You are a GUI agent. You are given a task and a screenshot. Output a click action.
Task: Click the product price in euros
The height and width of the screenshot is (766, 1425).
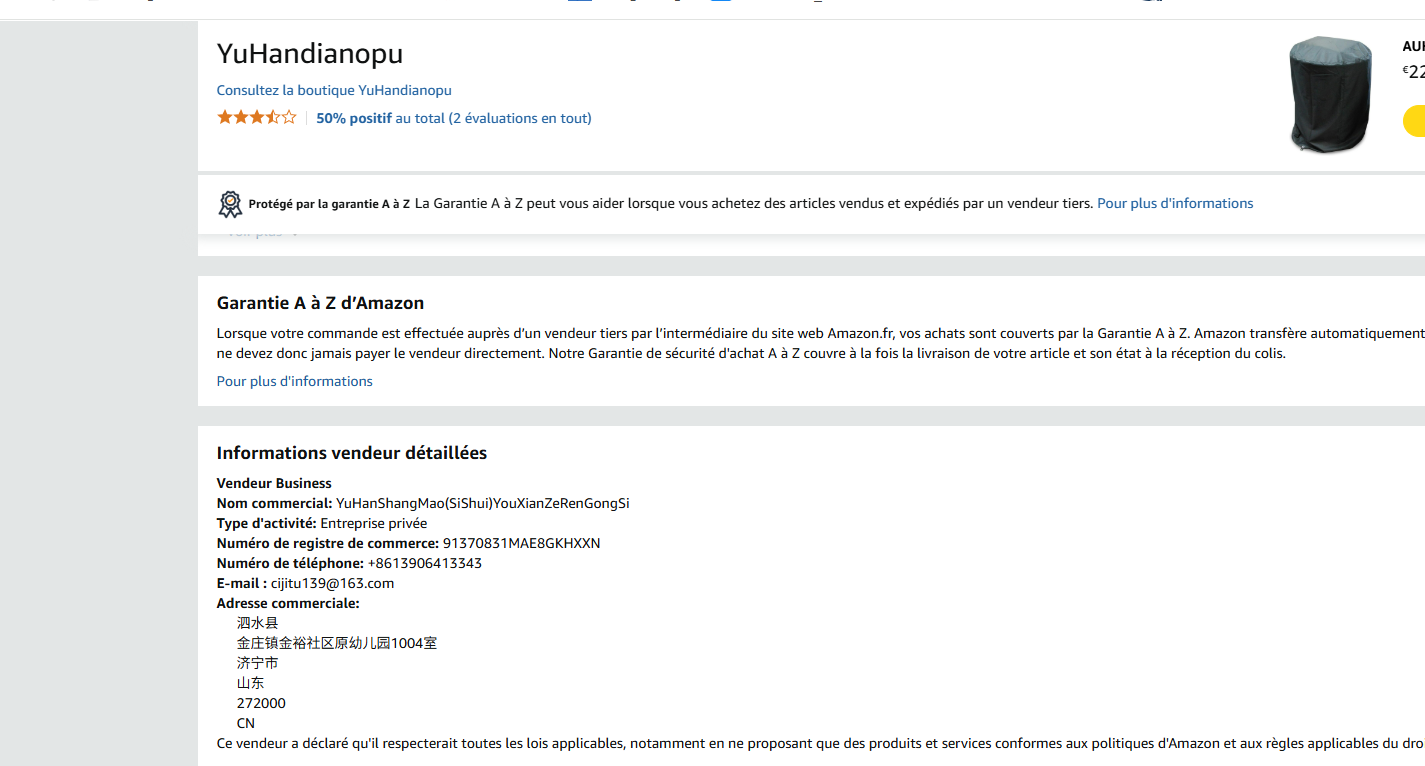[x=1413, y=71]
